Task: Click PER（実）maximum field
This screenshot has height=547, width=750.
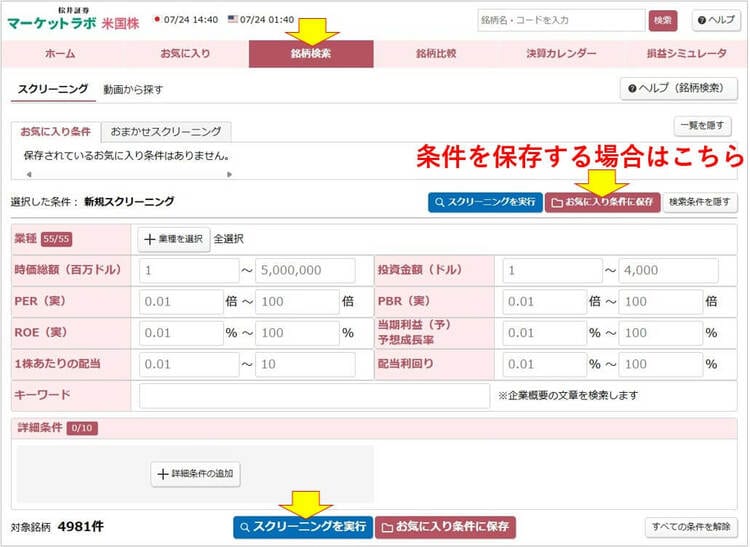Action: [x=298, y=302]
